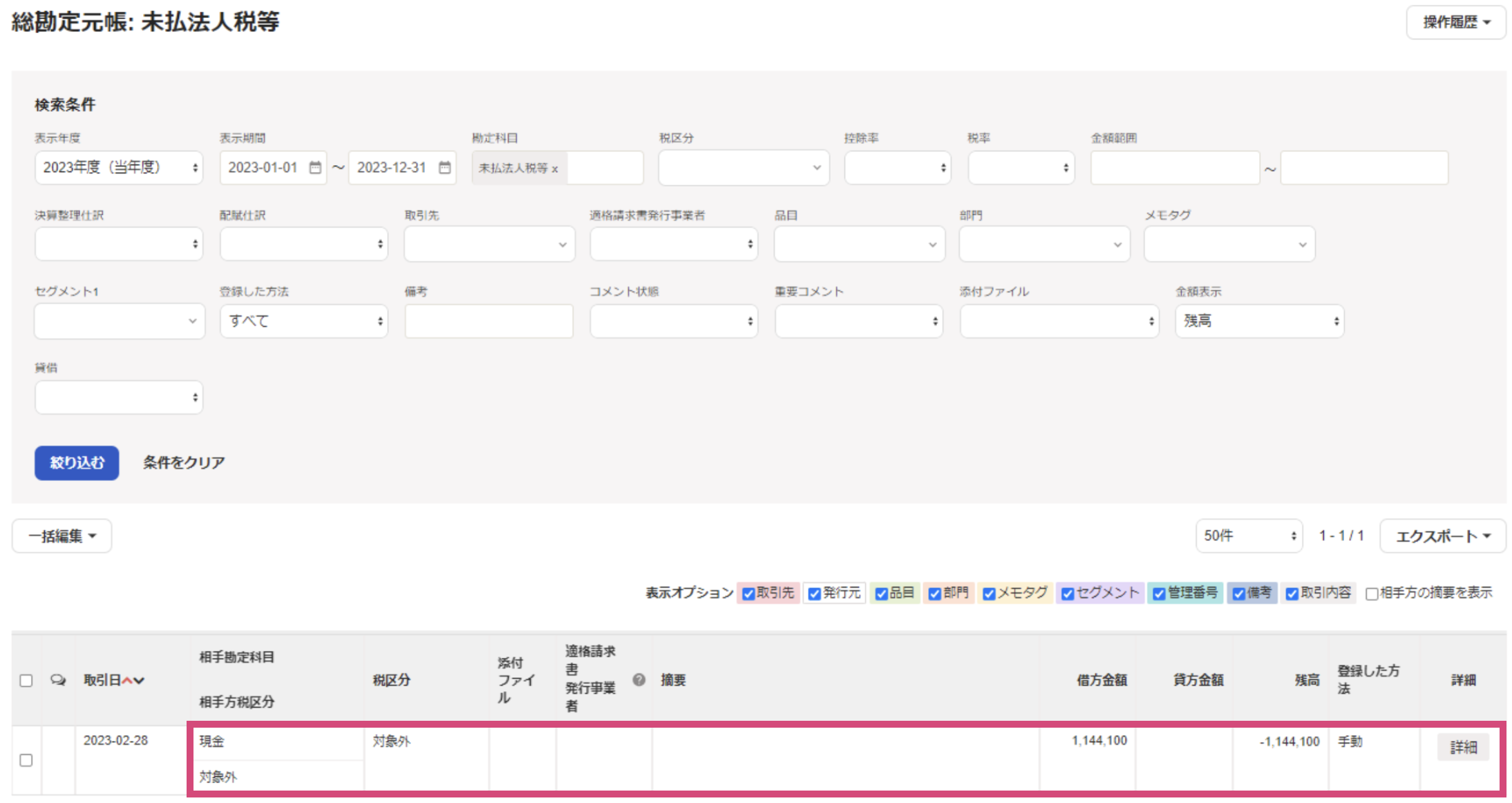The width and height of the screenshot is (1512, 803).
Task: Click help icon beside 適格請求書発行事業者 header
Action: coord(639,680)
